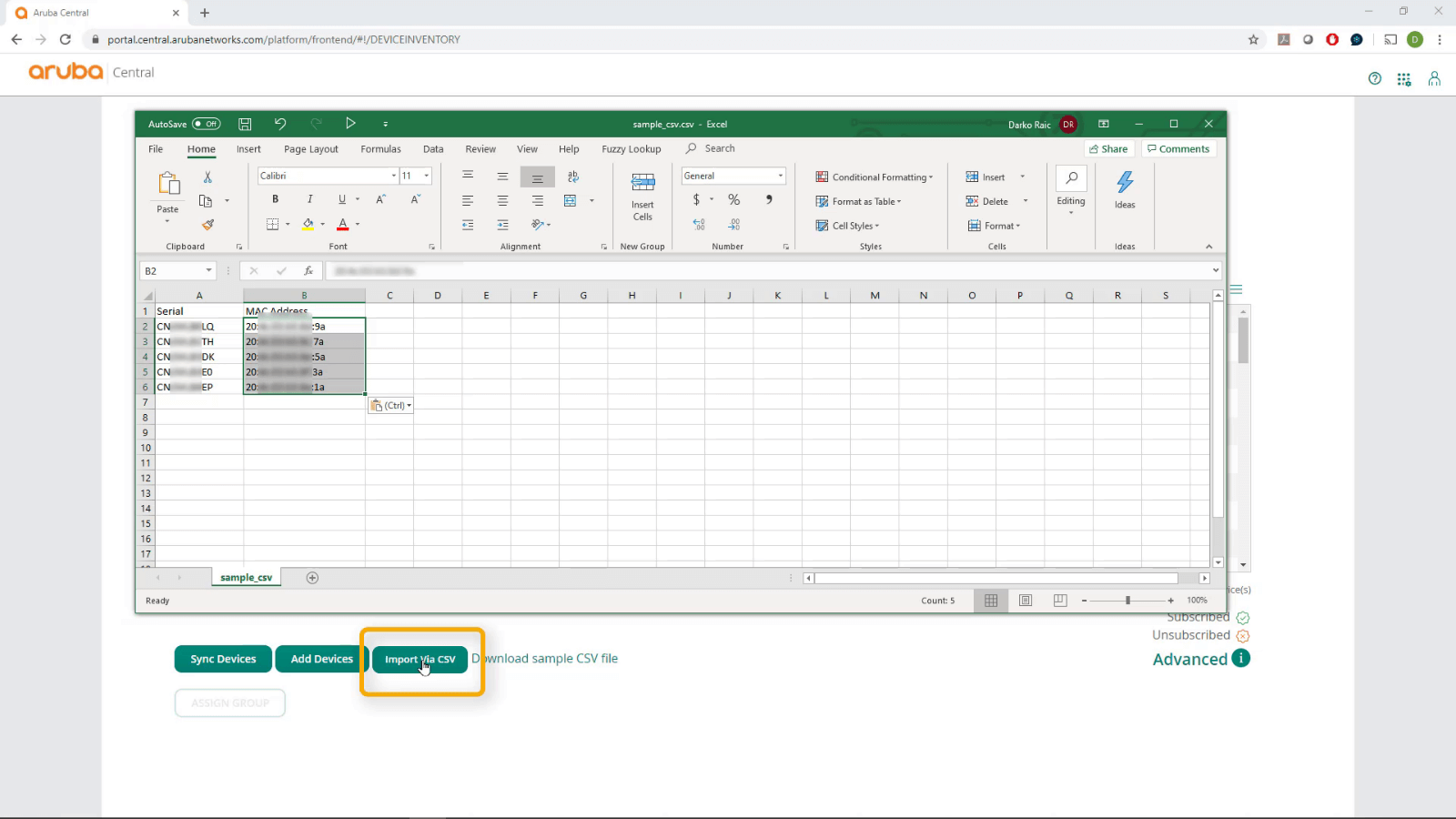The width and height of the screenshot is (1456, 819).
Task: Switch to Page Layout view in status bar
Action: [x=1026, y=601]
